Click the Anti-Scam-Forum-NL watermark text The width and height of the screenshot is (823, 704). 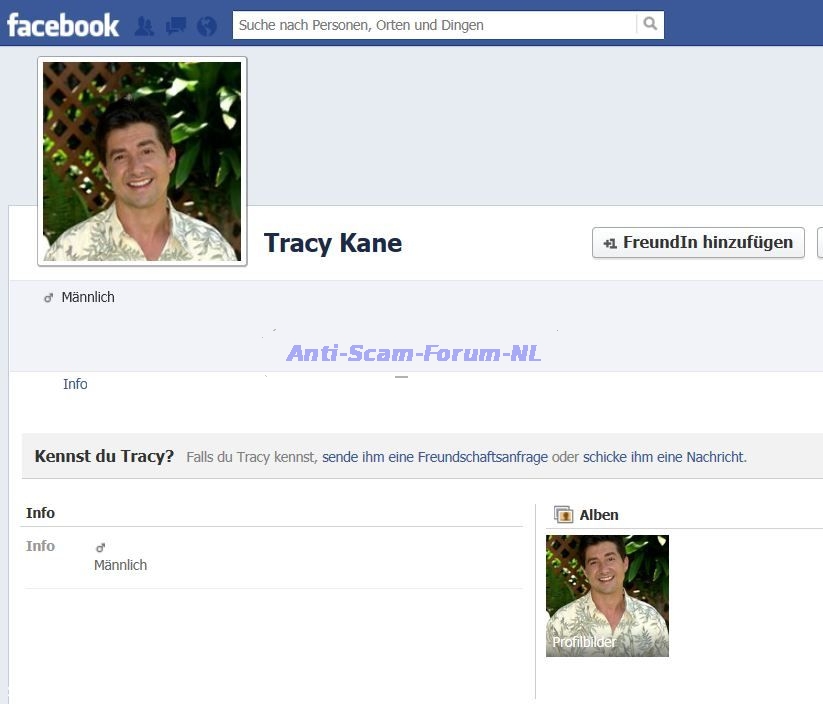413,353
